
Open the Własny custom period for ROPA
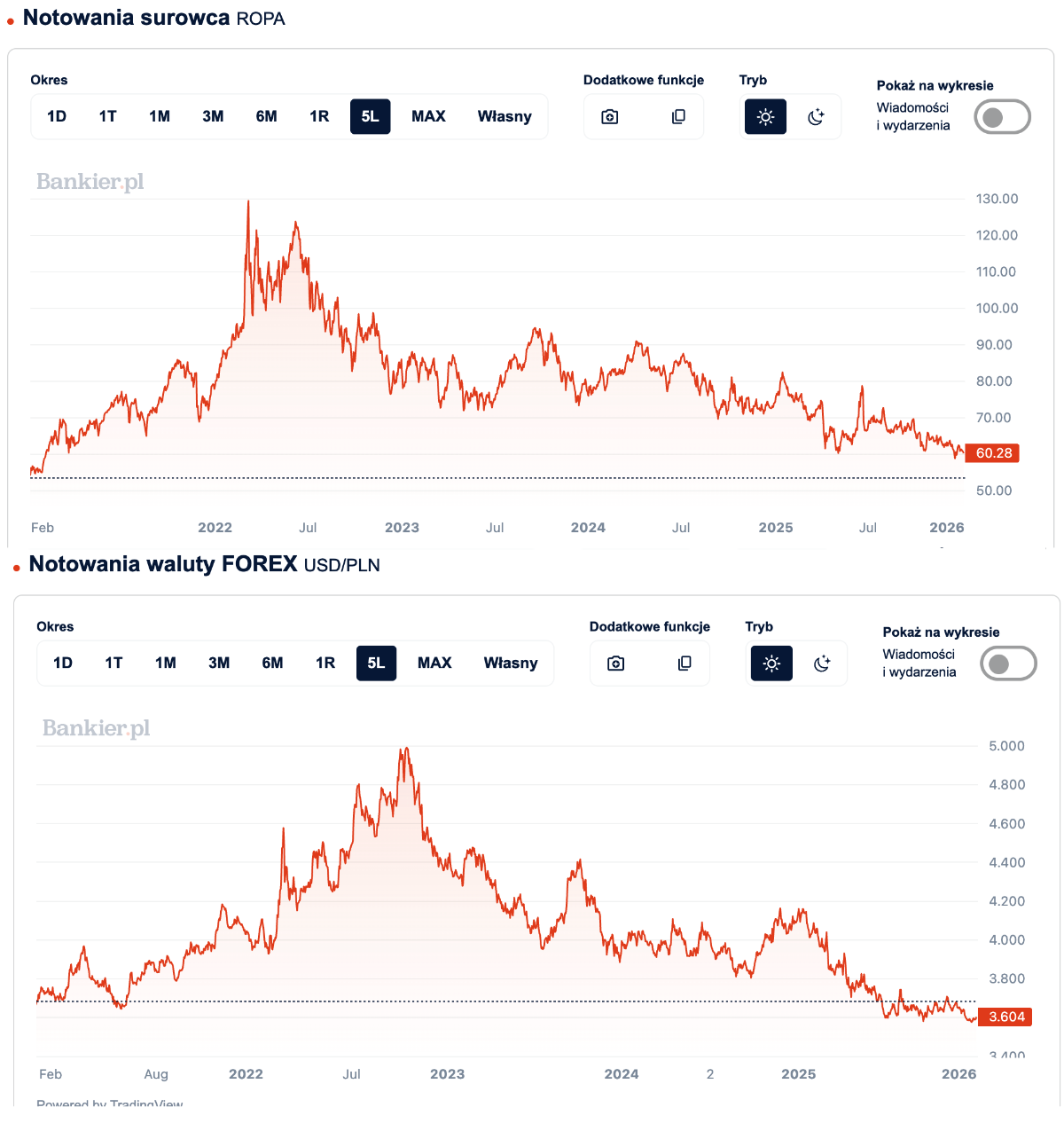tap(505, 117)
